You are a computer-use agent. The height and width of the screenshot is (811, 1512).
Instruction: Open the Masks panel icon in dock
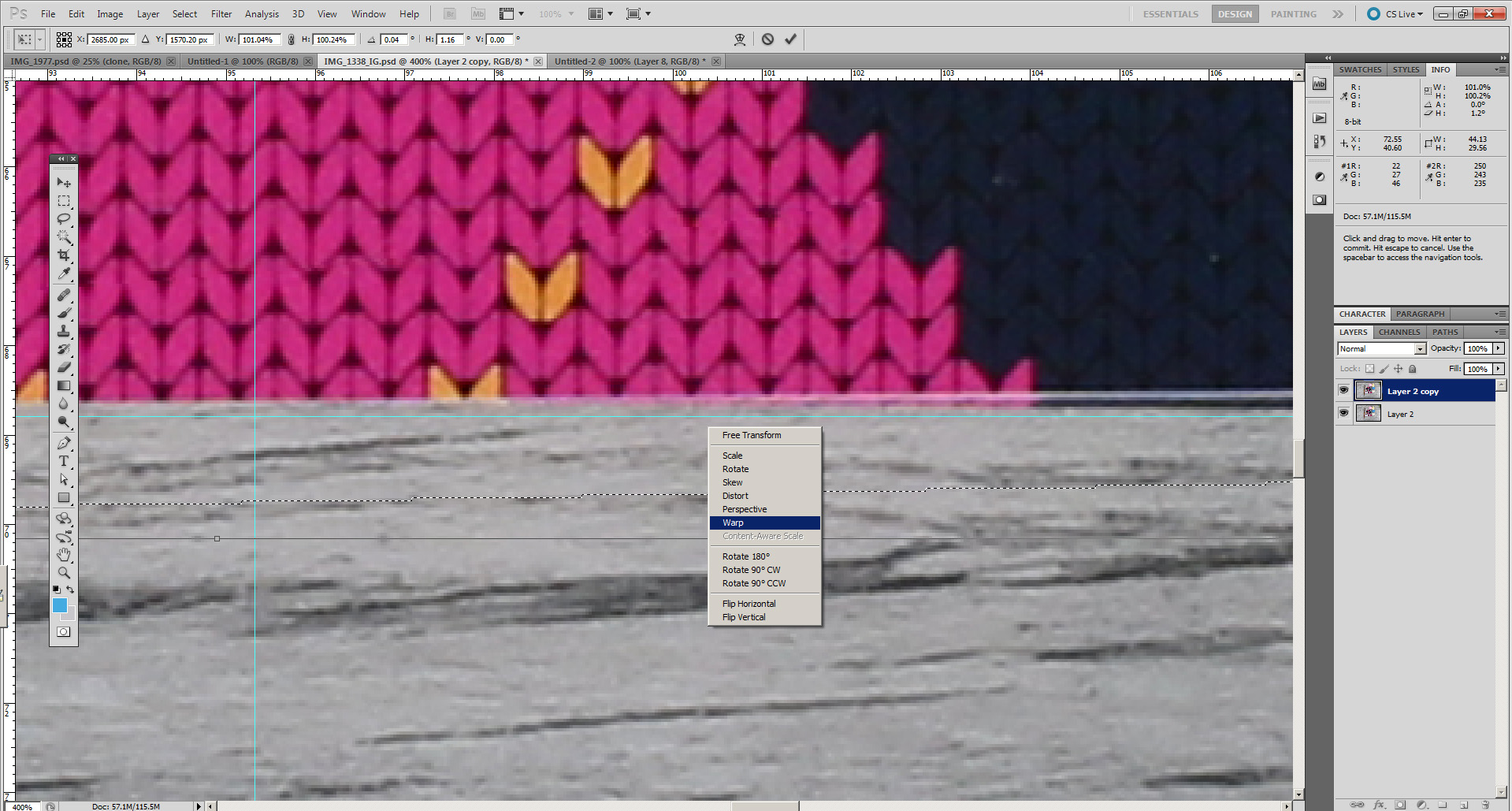[x=1320, y=200]
